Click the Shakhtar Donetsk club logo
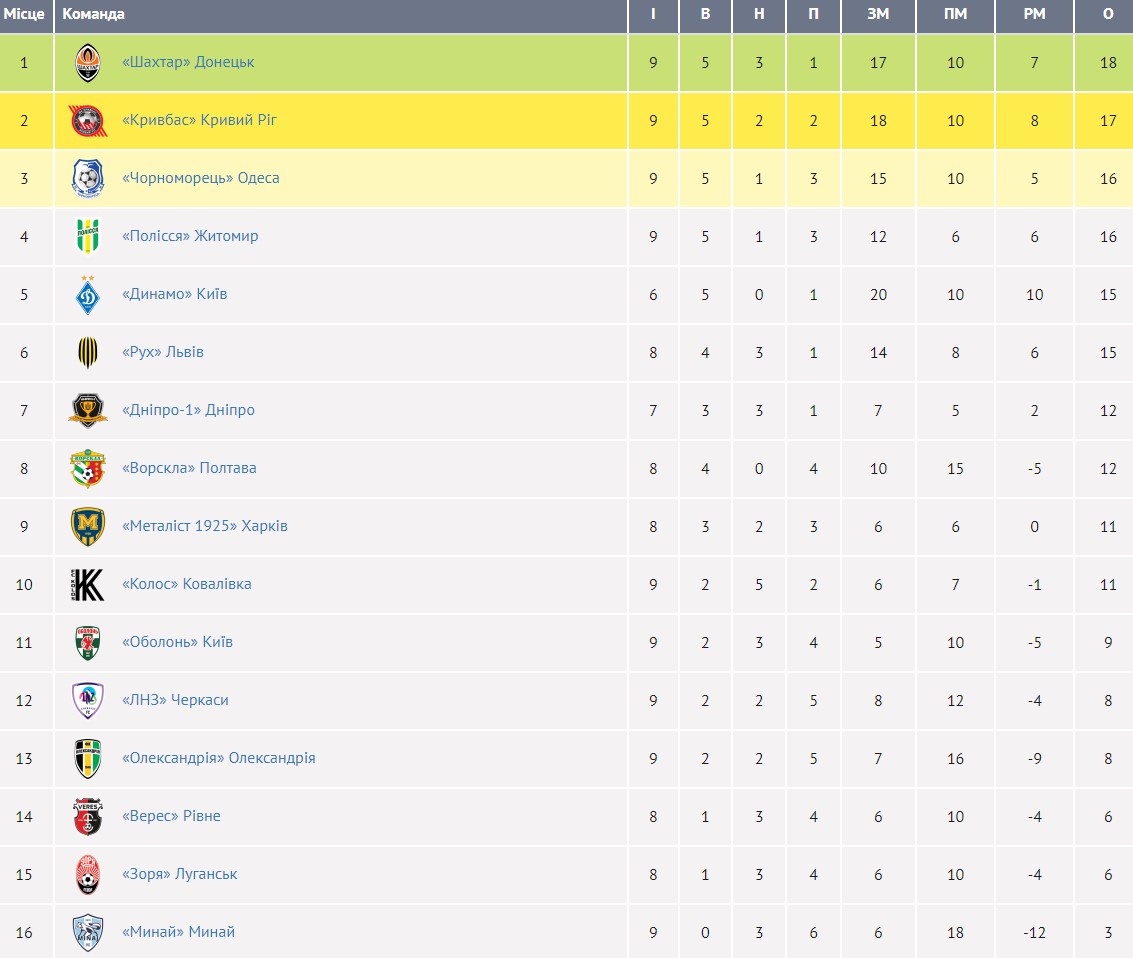 click(x=88, y=63)
